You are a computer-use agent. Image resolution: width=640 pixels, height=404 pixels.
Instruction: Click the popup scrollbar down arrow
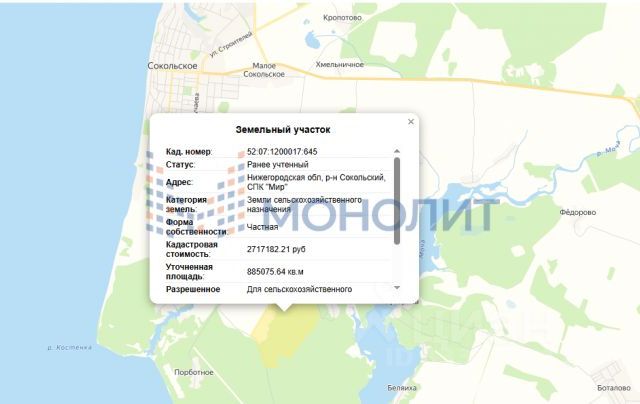click(397, 288)
